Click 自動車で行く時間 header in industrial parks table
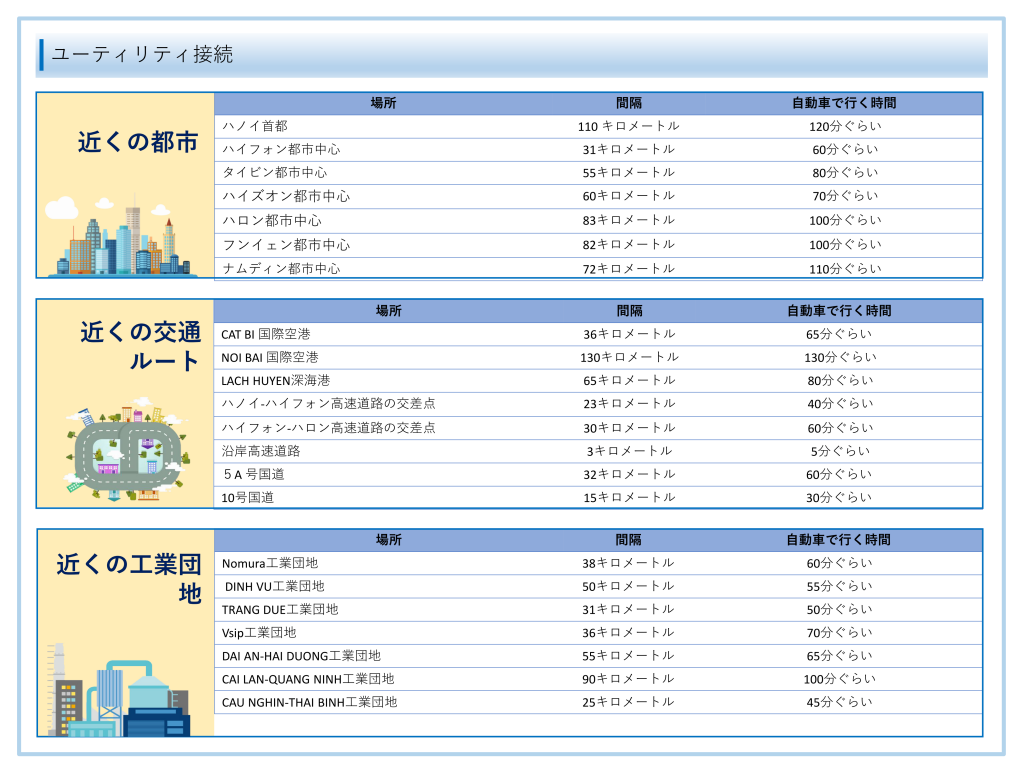 point(839,540)
